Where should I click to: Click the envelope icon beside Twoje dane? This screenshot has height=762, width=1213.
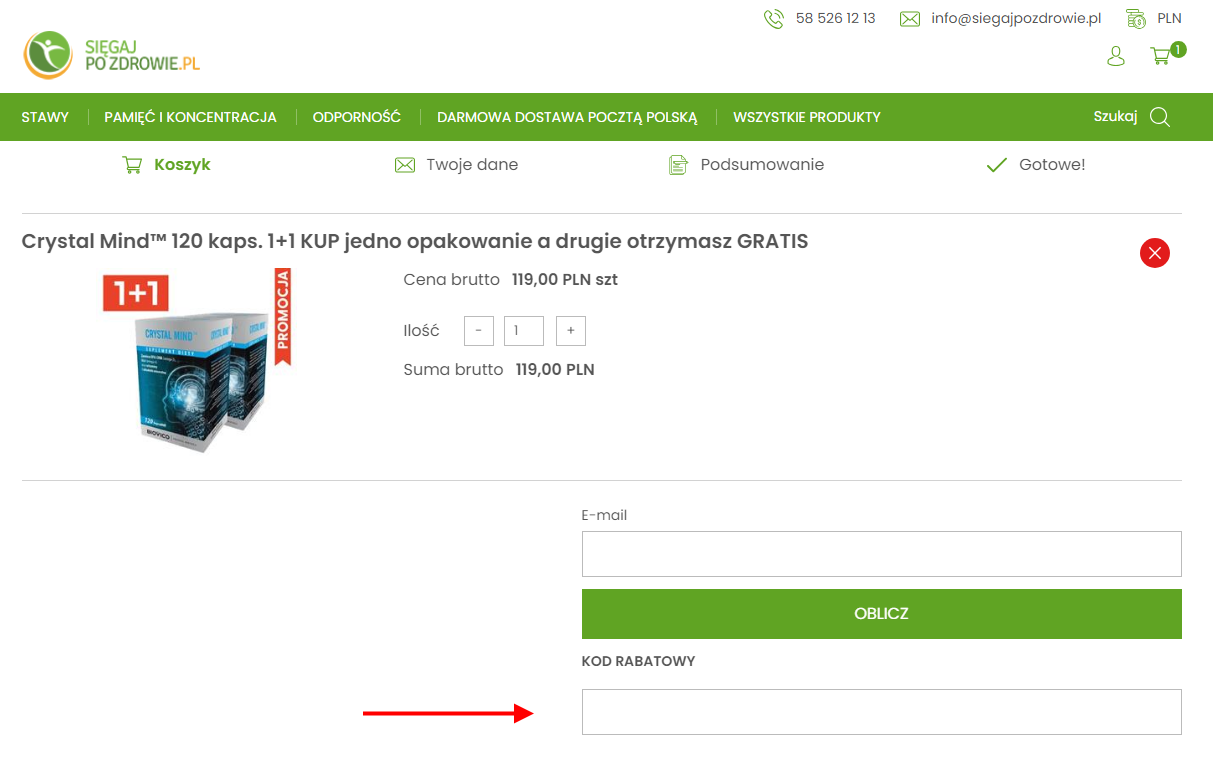tap(405, 165)
